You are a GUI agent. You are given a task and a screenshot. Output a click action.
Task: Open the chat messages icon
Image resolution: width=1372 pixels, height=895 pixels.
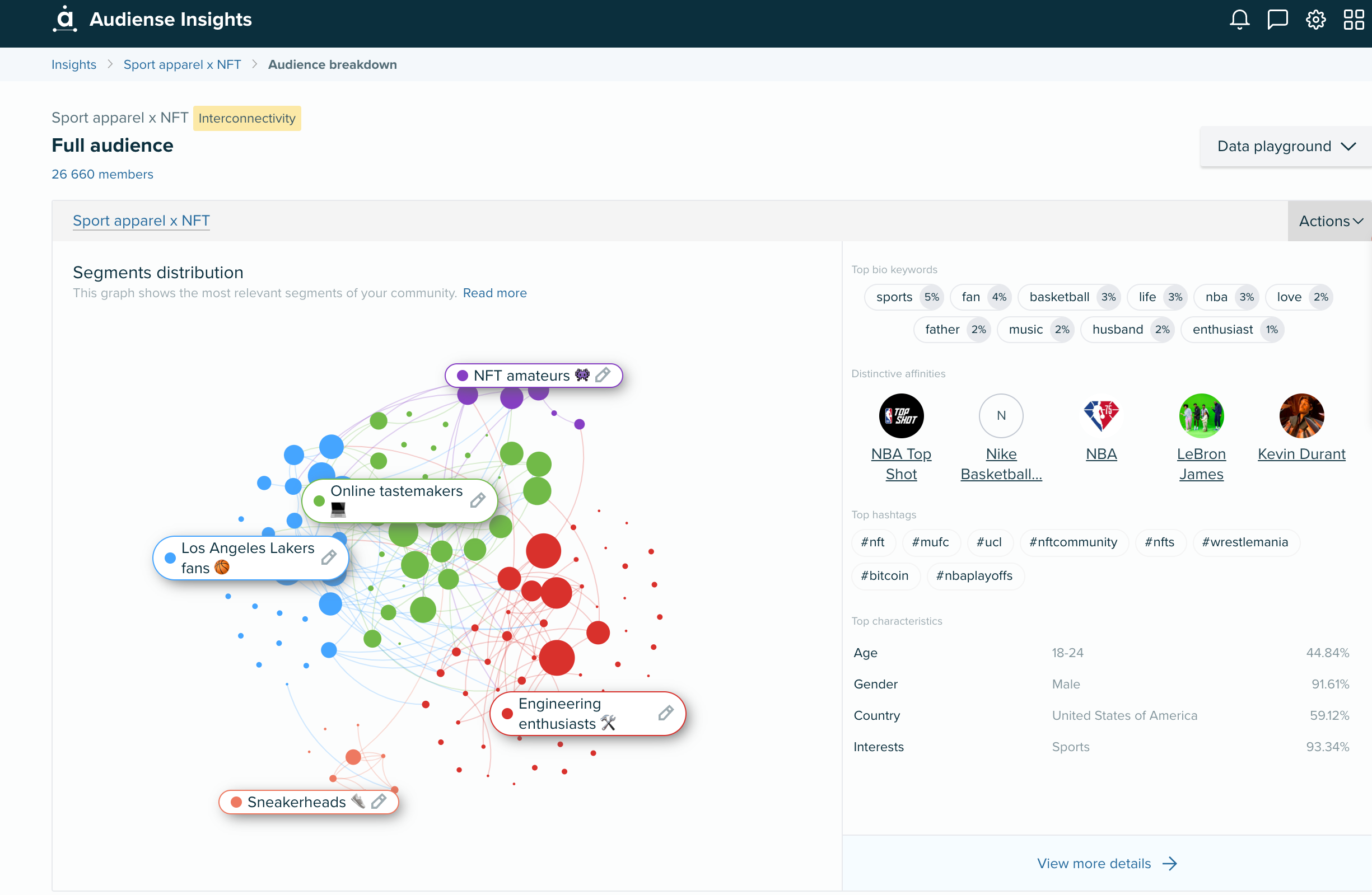tap(1277, 20)
